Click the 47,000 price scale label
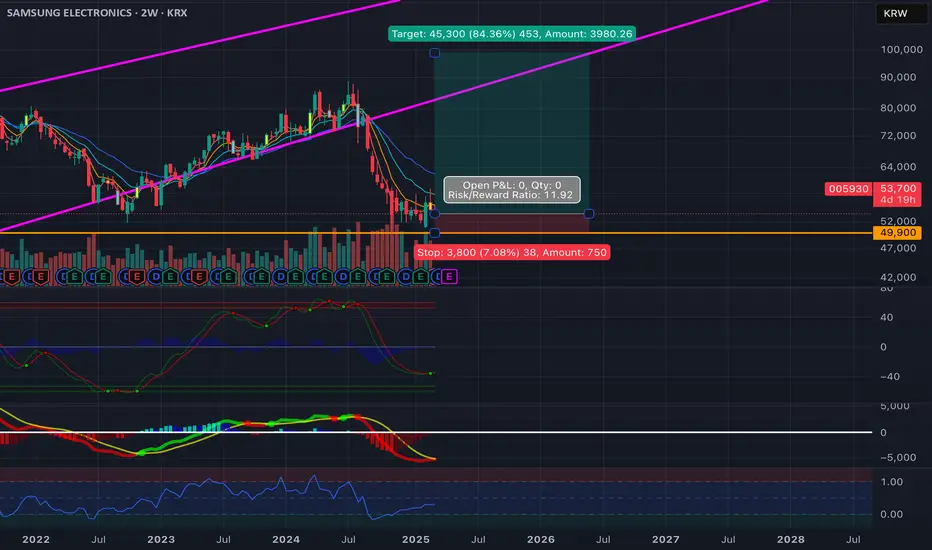 [x=898, y=248]
